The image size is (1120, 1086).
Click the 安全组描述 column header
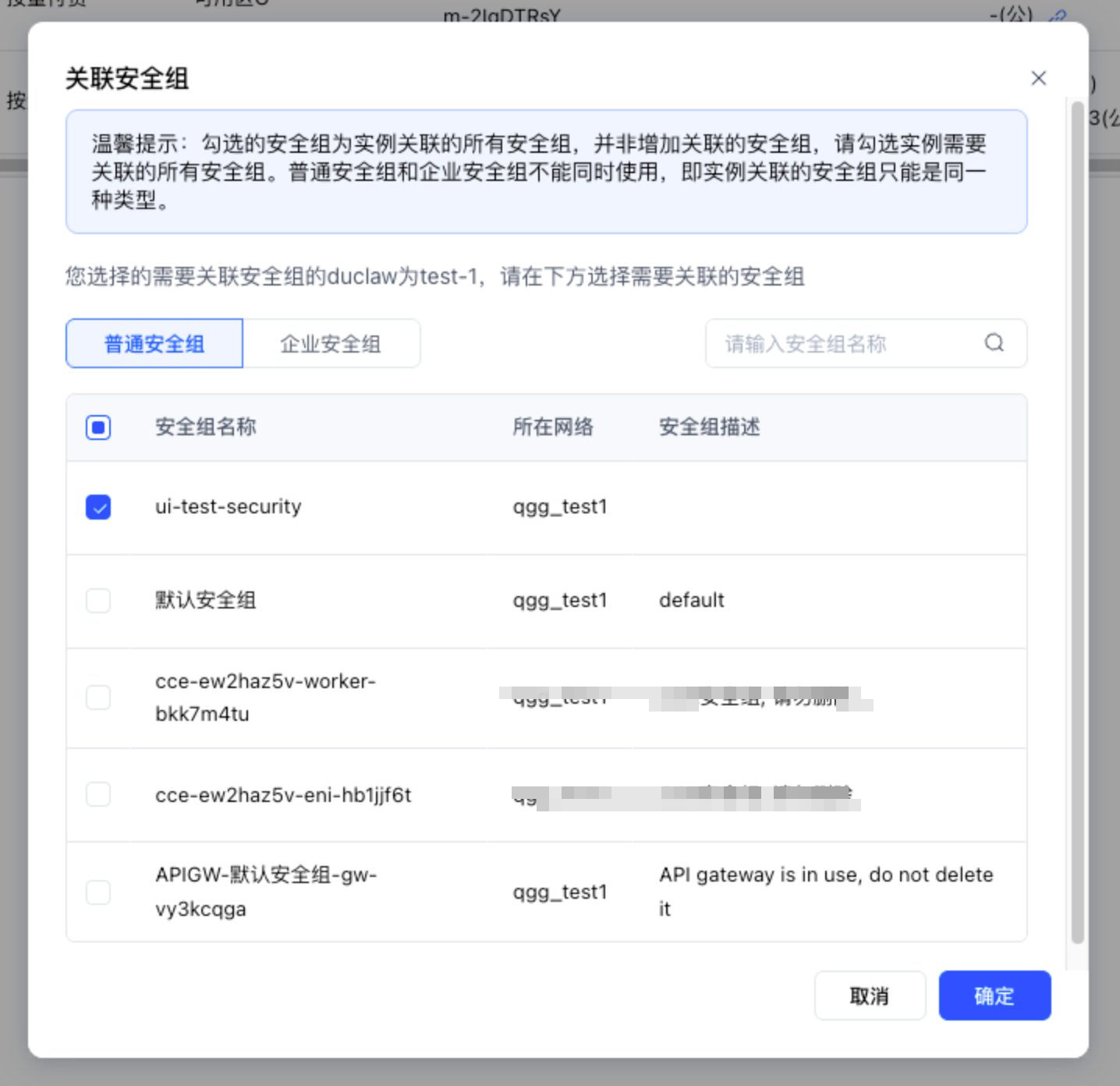710,427
